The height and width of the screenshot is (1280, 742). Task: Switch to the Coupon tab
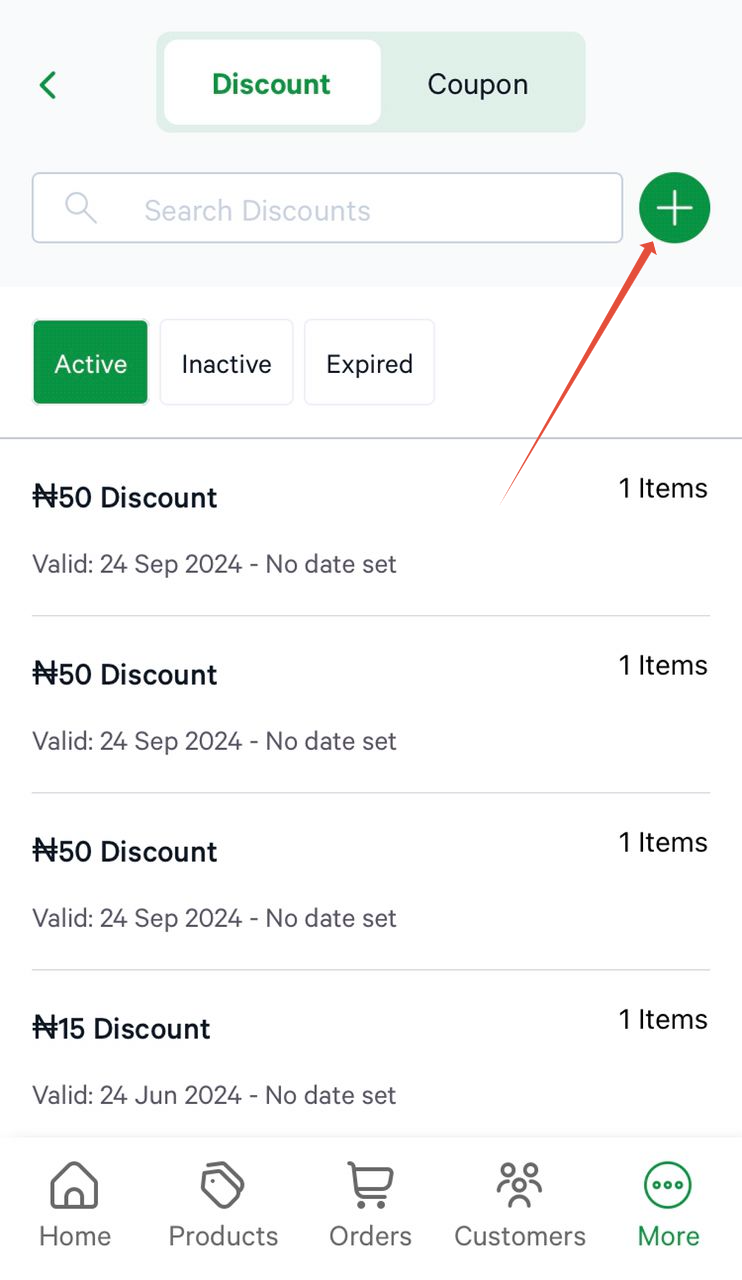[477, 84]
